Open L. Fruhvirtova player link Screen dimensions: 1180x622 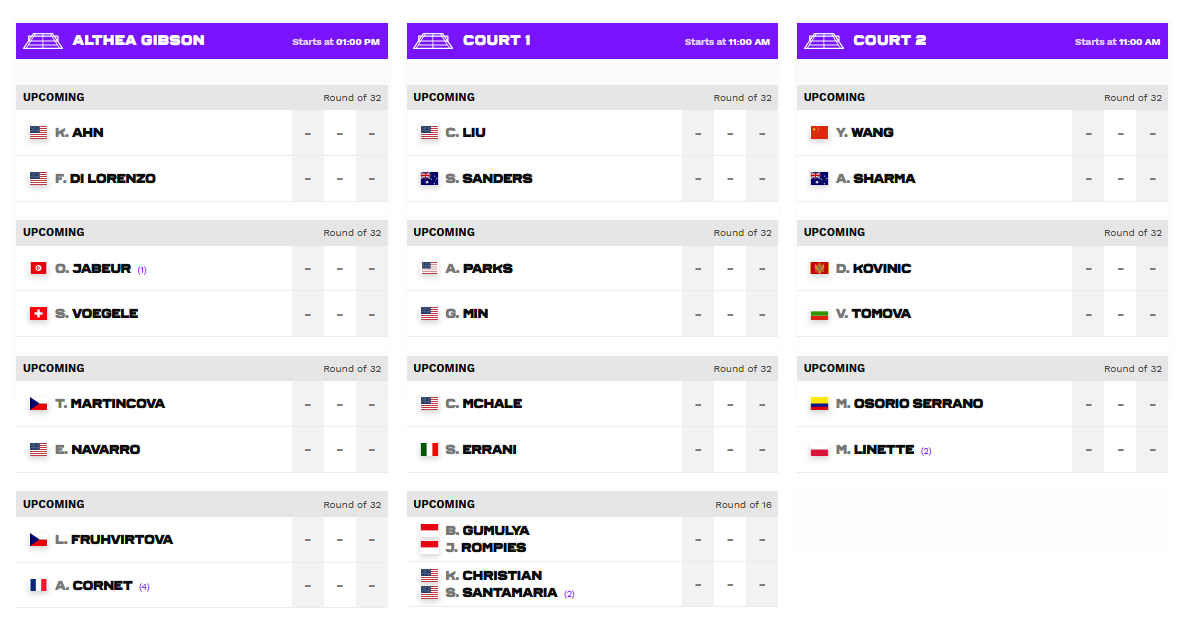(x=114, y=539)
